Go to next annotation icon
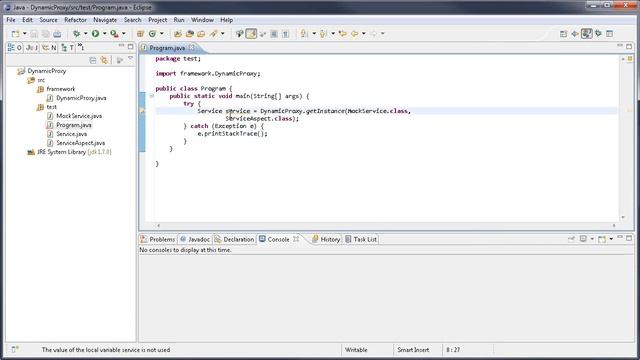Viewport: 640px width, 360px height. click(x=304, y=33)
